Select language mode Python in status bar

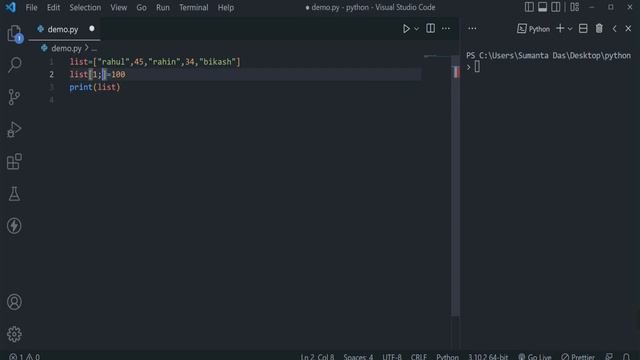pyautogui.click(x=447, y=356)
